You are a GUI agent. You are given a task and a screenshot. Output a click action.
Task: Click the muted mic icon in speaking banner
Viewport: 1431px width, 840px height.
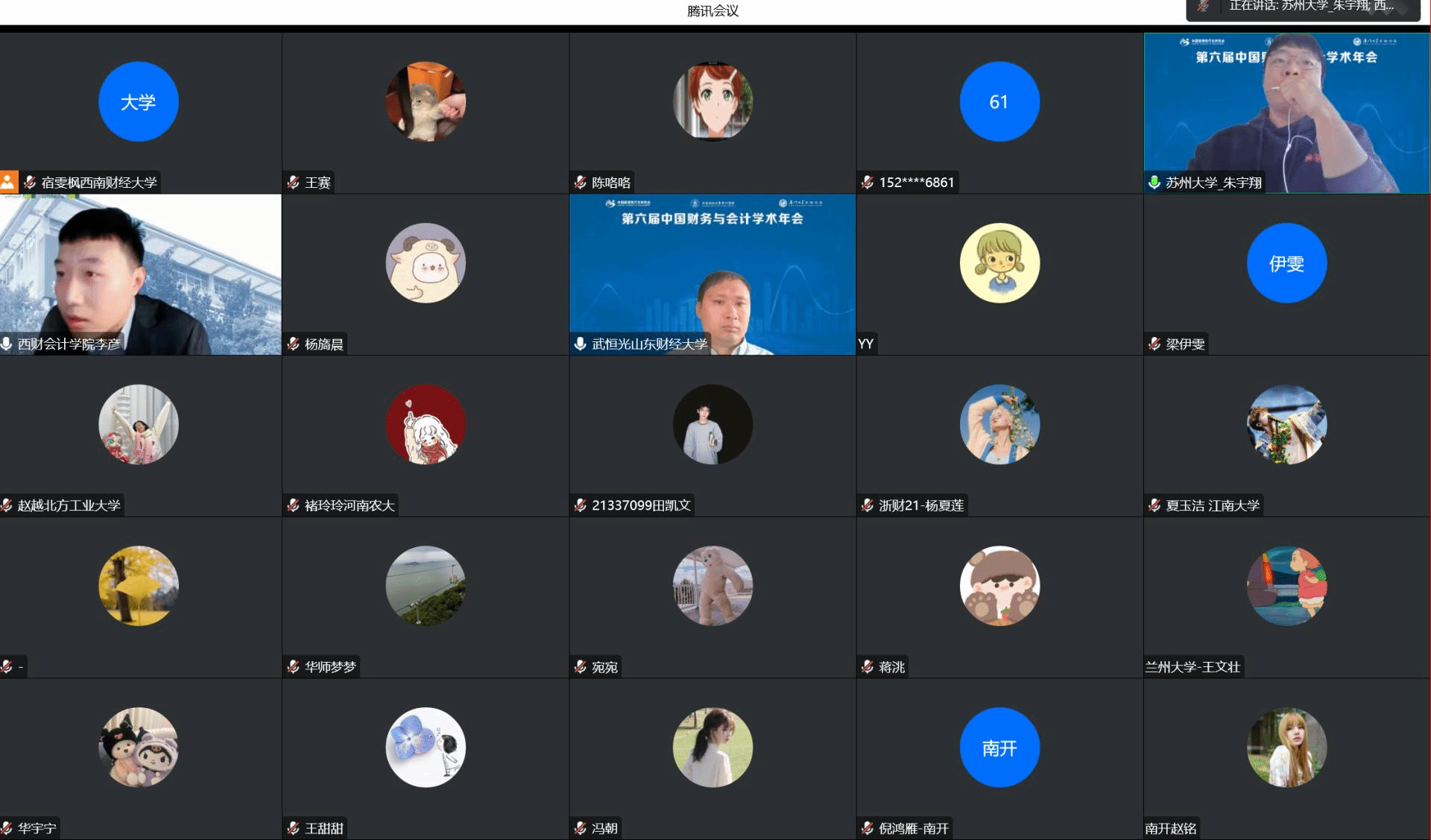click(1203, 6)
